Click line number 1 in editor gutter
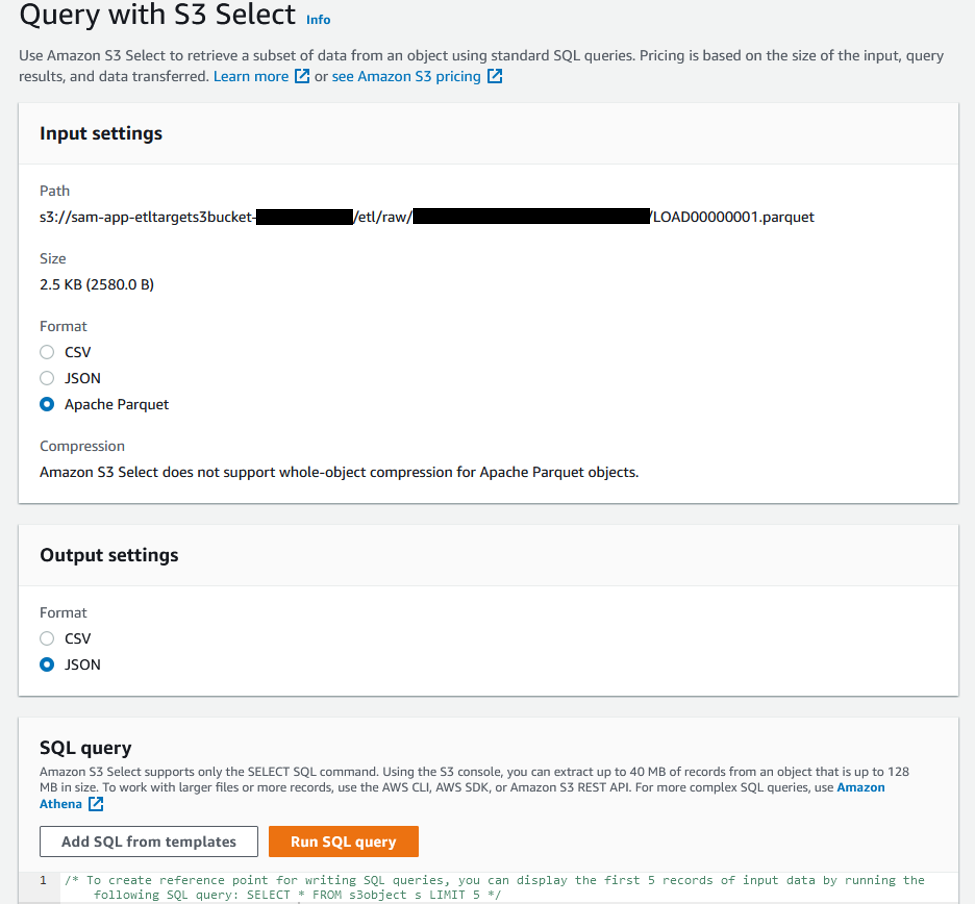Viewport: 977px width, 904px height. click(x=43, y=880)
